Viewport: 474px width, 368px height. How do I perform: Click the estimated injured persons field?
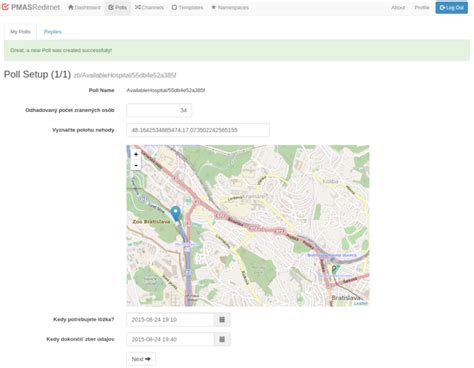click(159, 110)
